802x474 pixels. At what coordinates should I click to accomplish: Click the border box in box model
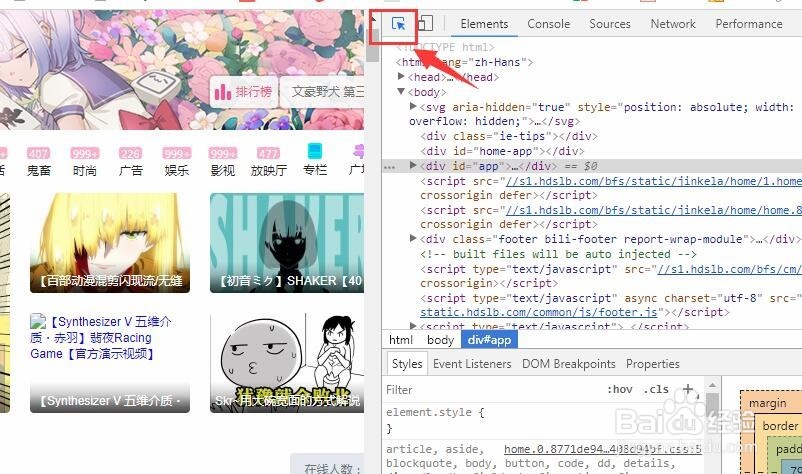(x=780, y=425)
